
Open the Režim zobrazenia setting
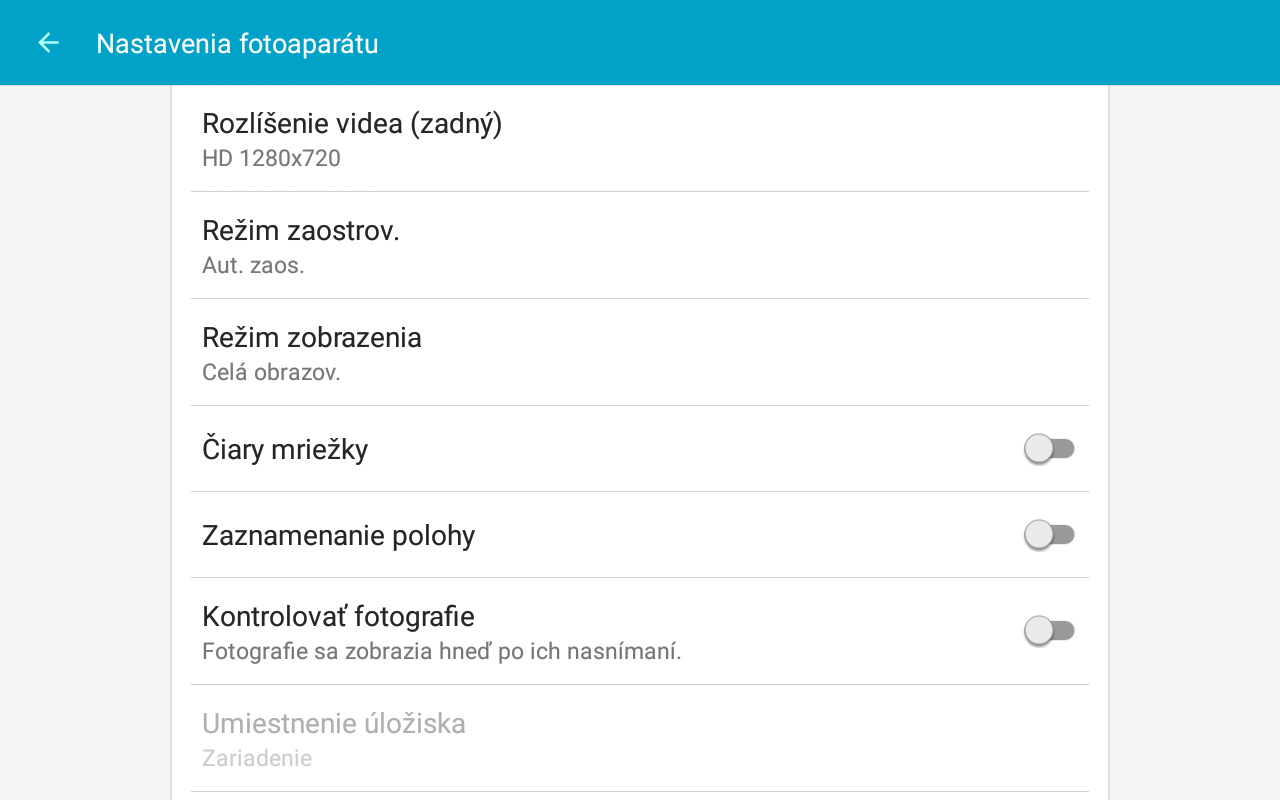pyautogui.click(x=640, y=352)
